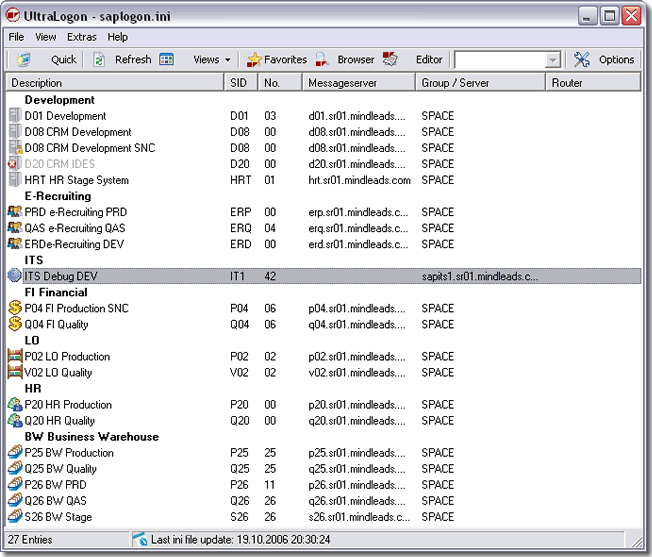Click the Browser icon in toolbar
The height and width of the screenshot is (557, 652).
322,59
